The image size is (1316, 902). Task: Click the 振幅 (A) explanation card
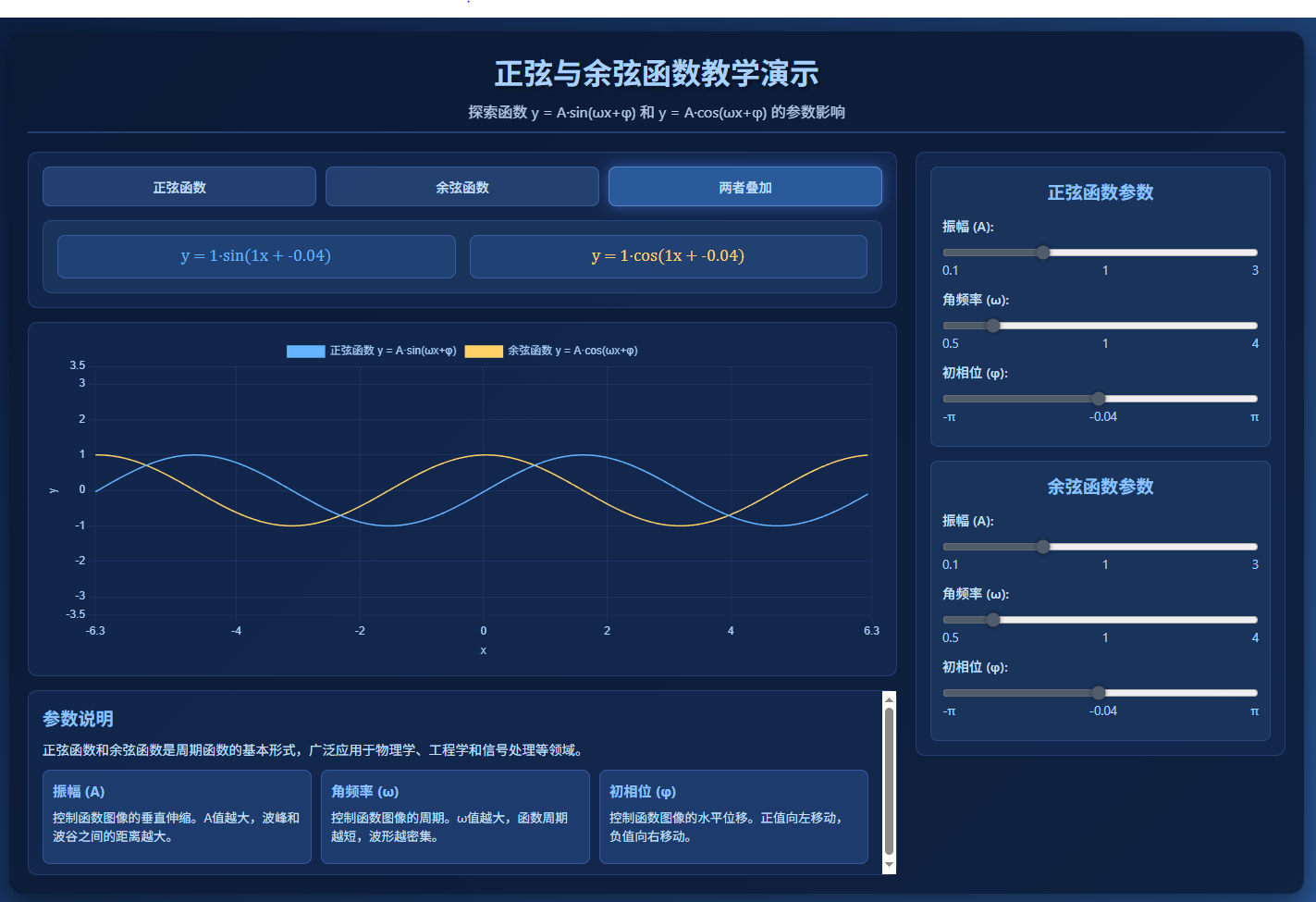[177, 817]
